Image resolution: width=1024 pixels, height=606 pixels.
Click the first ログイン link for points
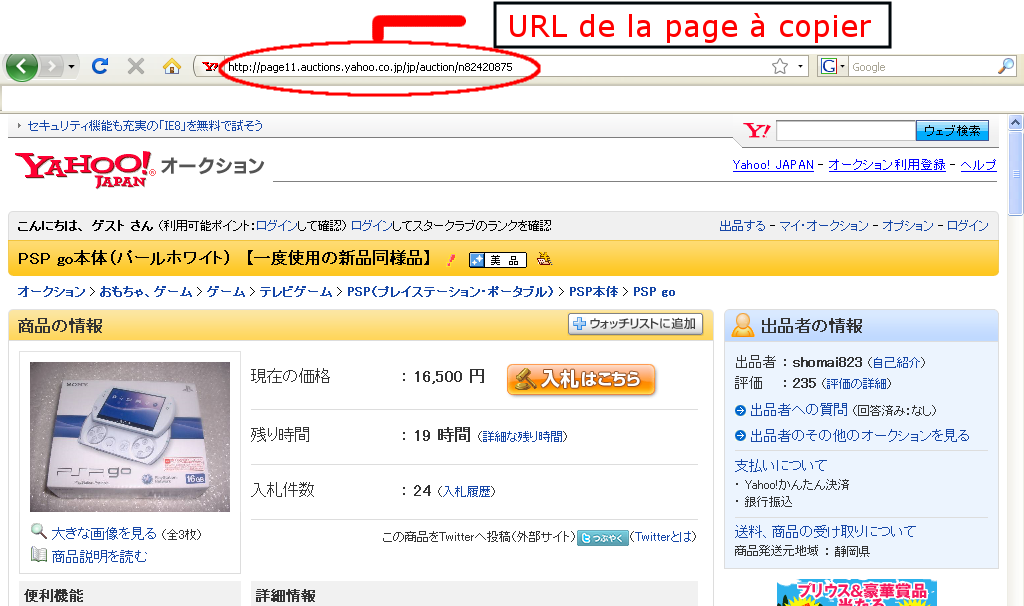[x=276, y=225]
